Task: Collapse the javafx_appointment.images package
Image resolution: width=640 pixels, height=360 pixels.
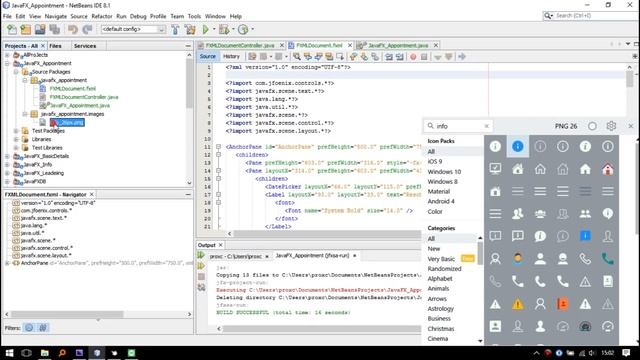Action: click(x=25, y=114)
